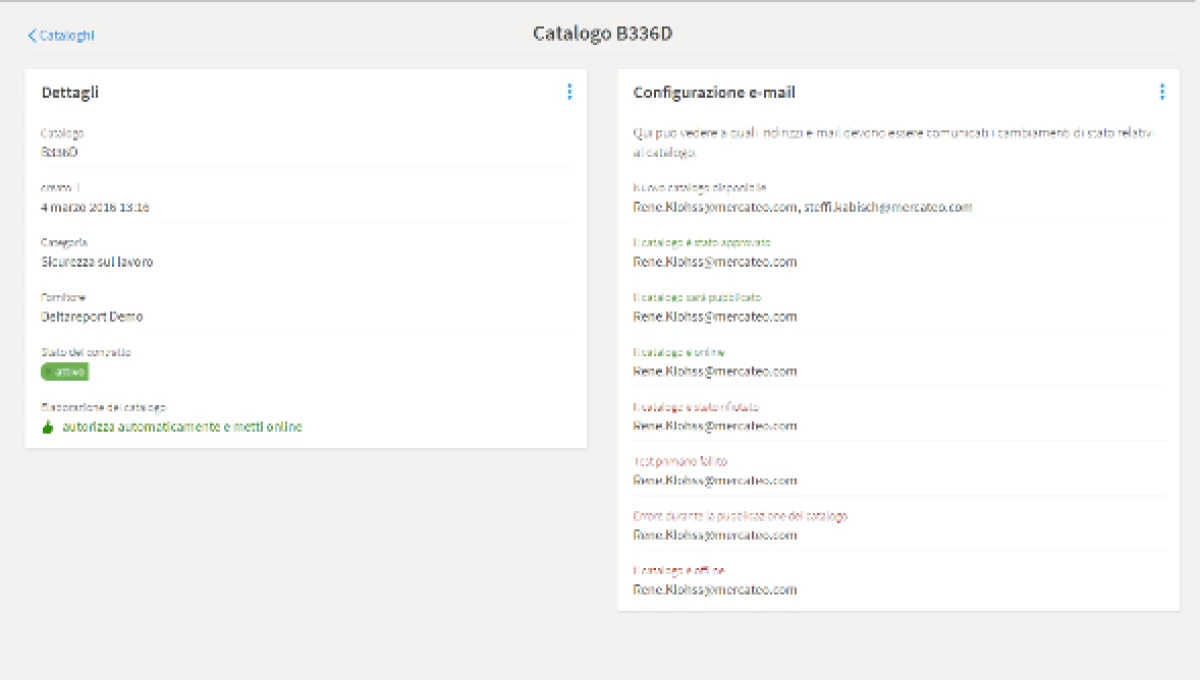Select the 'Configurazione e-mail' panel heading
The height and width of the screenshot is (680, 1200).
click(x=714, y=93)
